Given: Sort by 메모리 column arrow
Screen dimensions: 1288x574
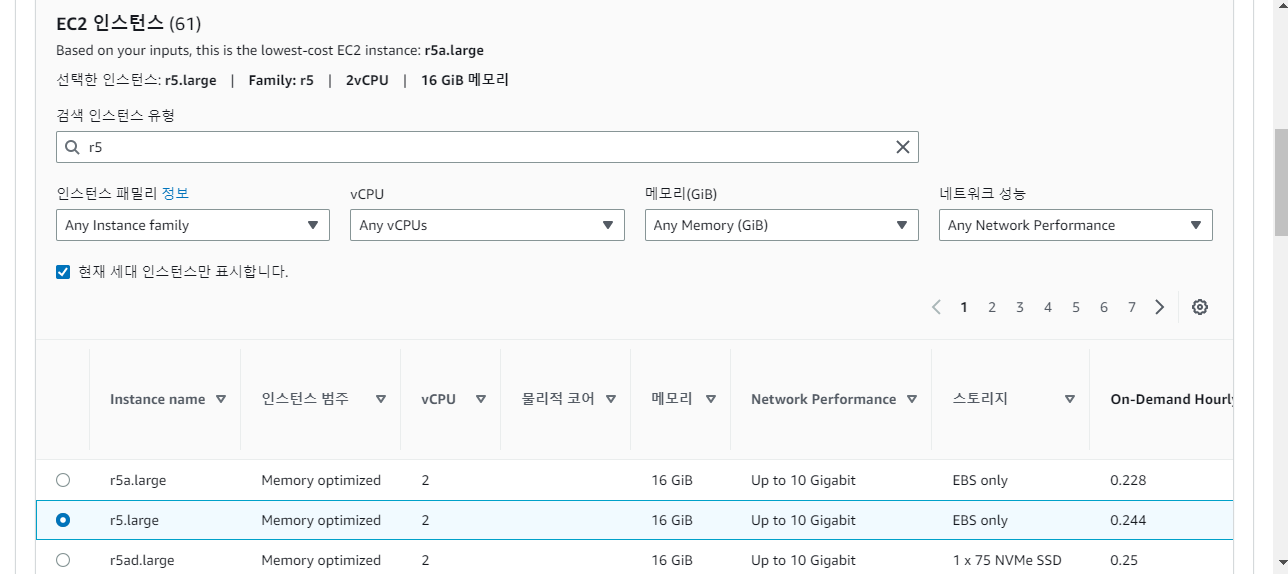Looking at the screenshot, I should (x=710, y=399).
